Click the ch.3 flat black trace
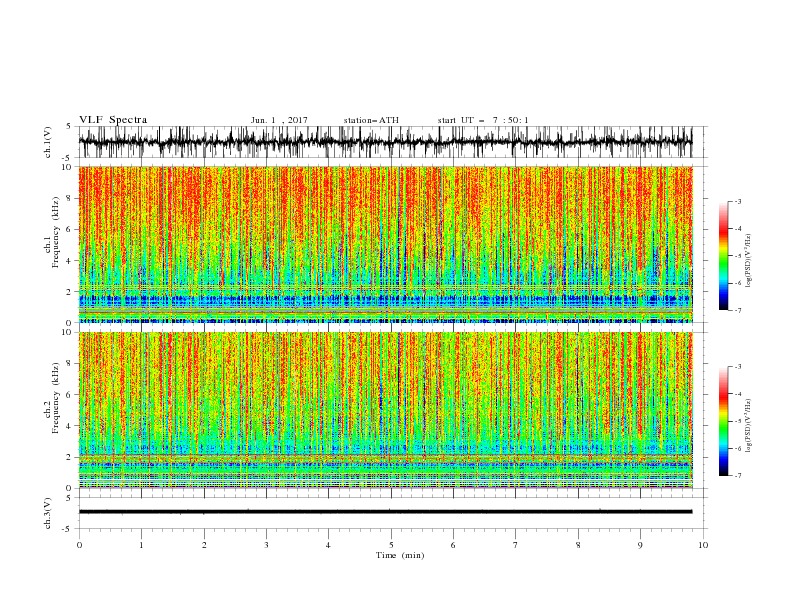The image size is (792, 612). 385,512
